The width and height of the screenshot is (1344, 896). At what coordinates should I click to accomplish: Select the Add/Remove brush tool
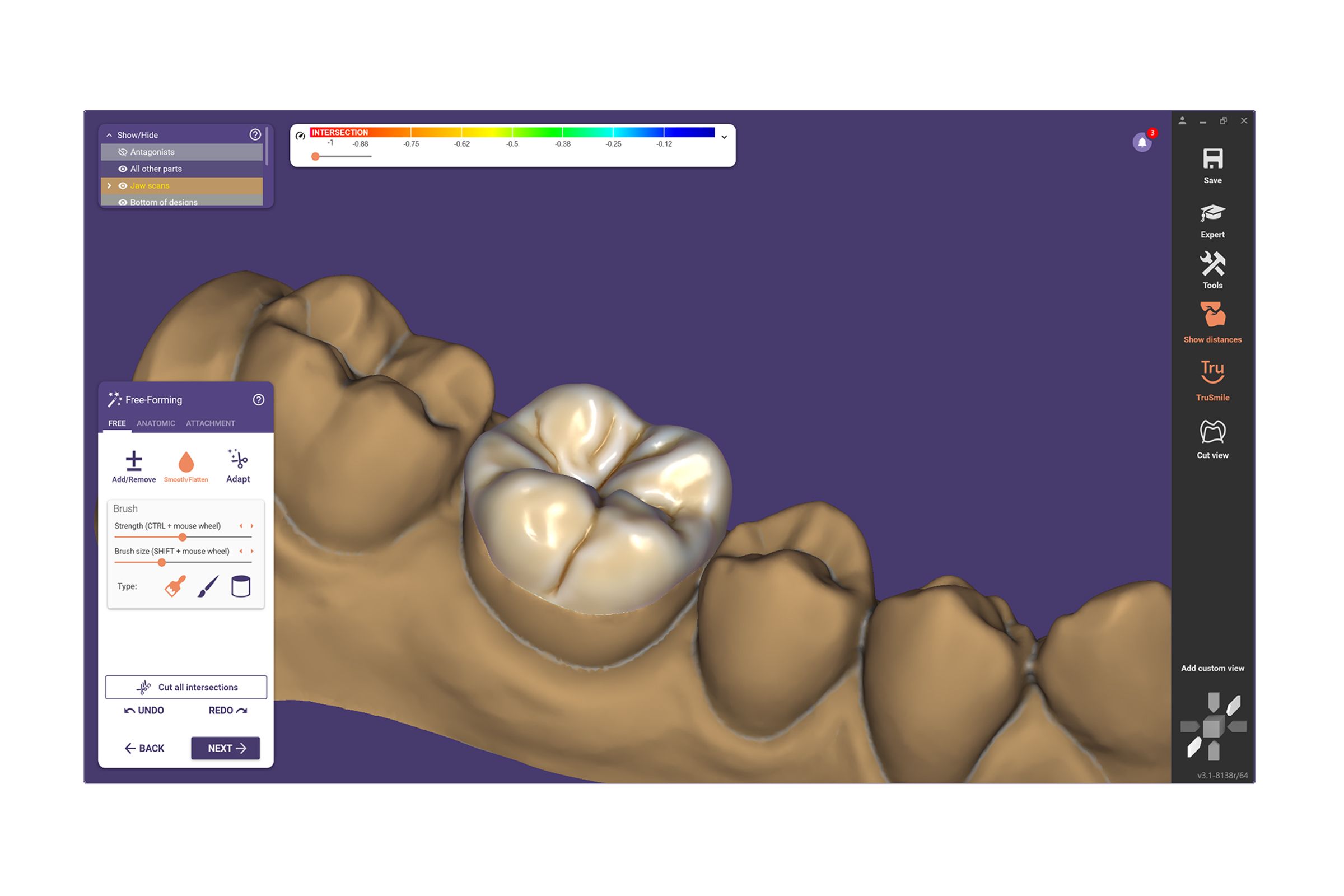(134, 461)
